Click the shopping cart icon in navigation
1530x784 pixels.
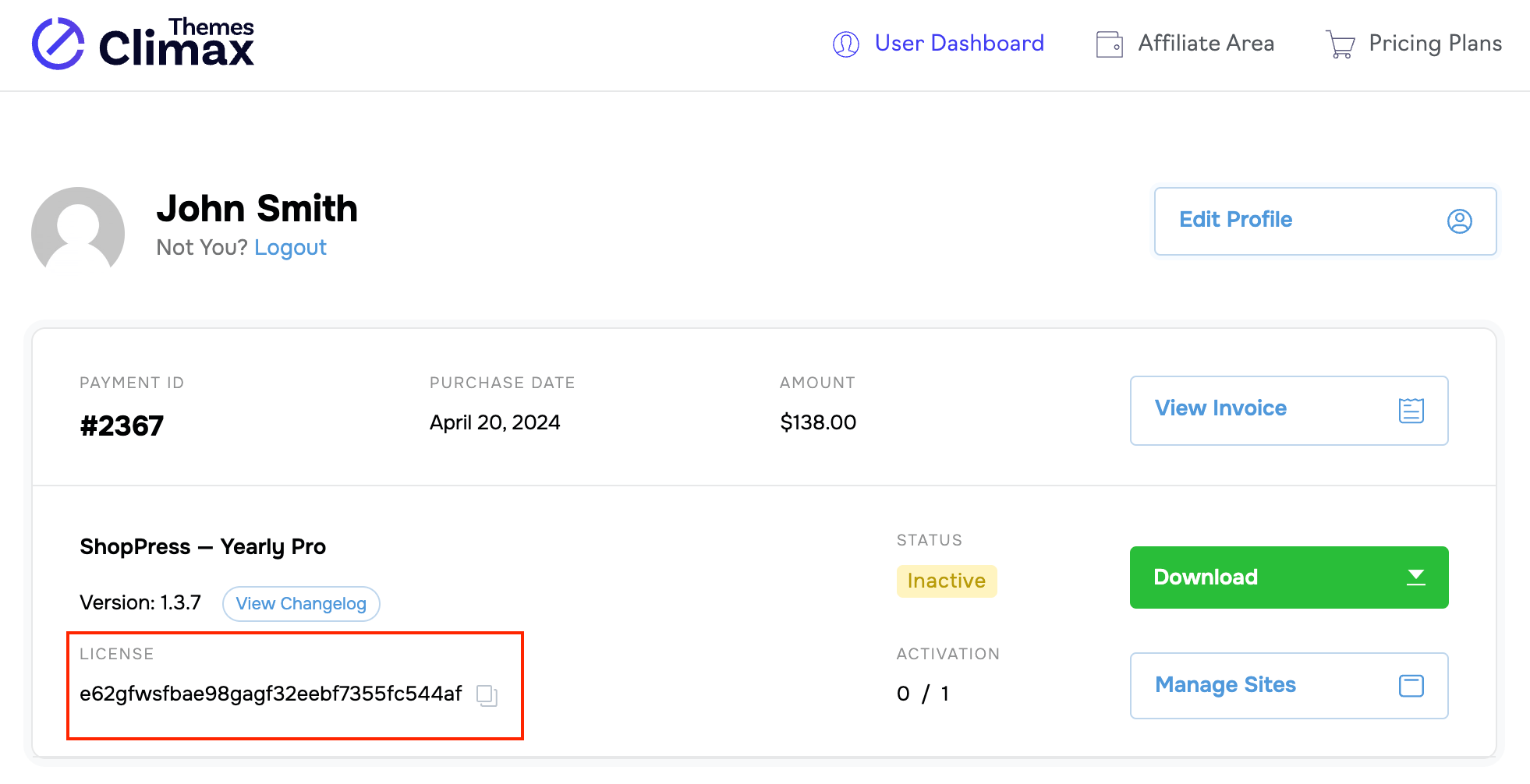1340,44
